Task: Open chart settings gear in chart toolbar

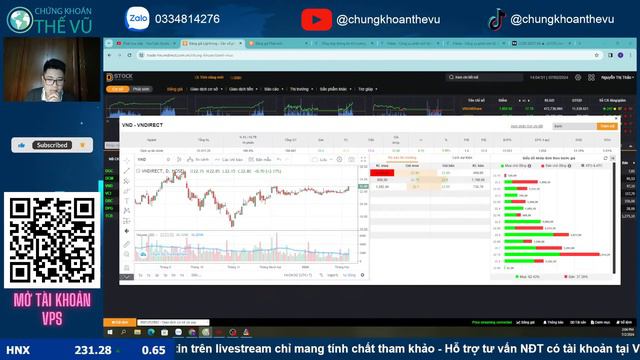Action: pyautogui.click(x=340, y=160)
